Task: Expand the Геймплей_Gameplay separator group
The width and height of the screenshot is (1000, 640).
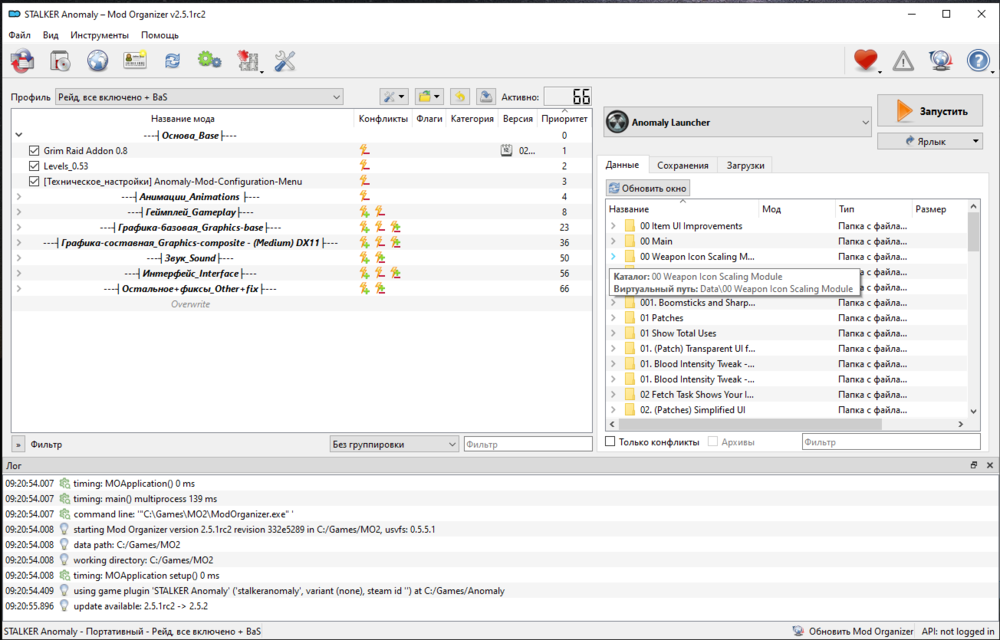Action: (18, 212)
